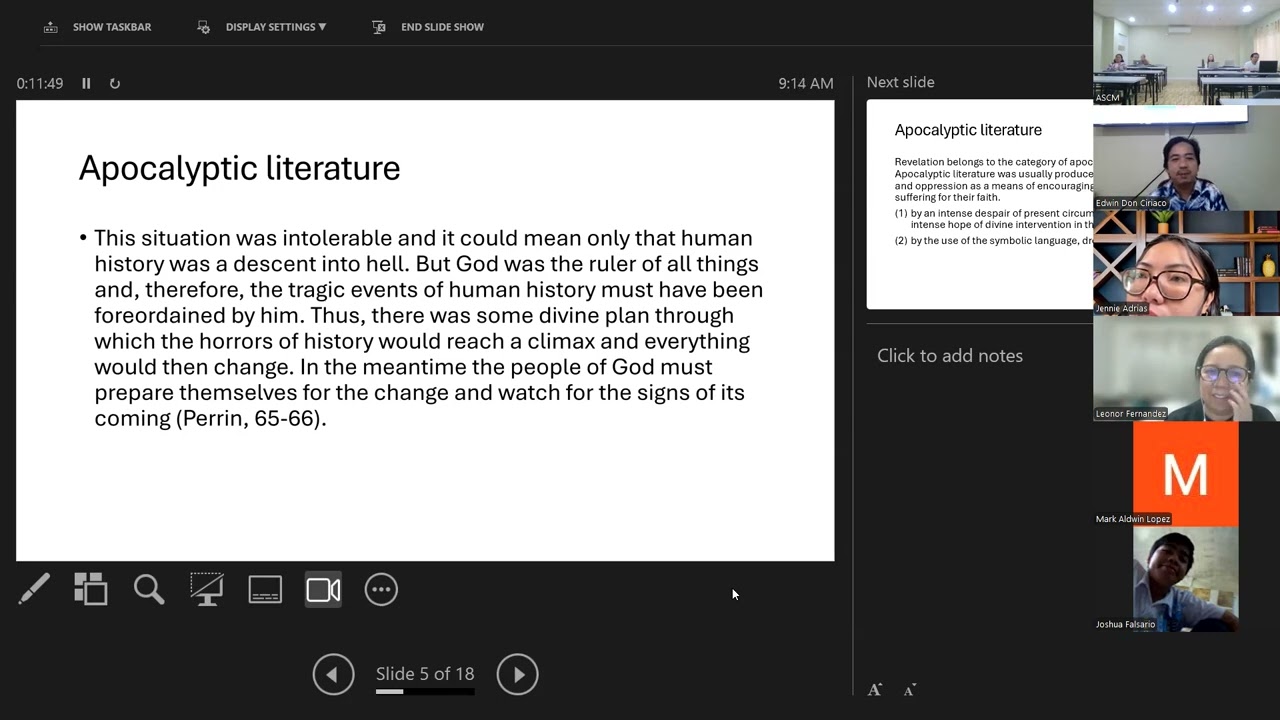Pause the presentation timer

86,84
